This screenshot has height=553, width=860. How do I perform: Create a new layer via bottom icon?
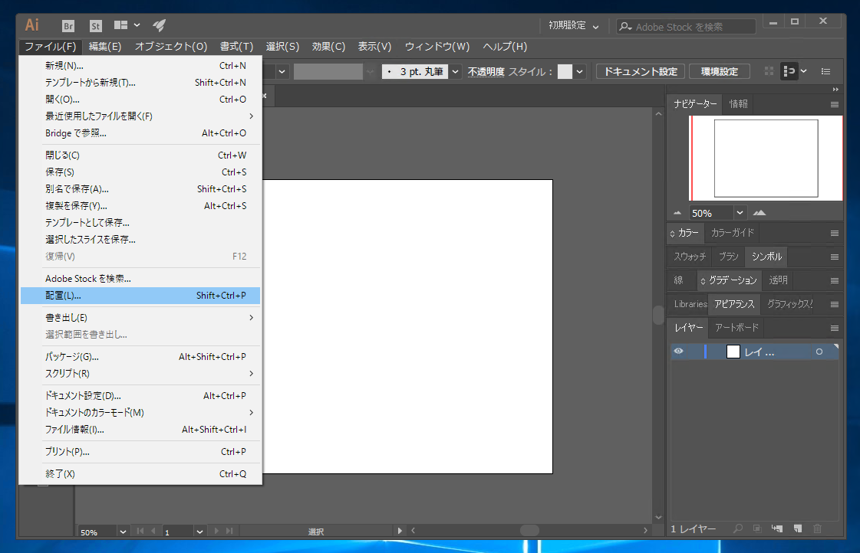[x=797, y=528]
